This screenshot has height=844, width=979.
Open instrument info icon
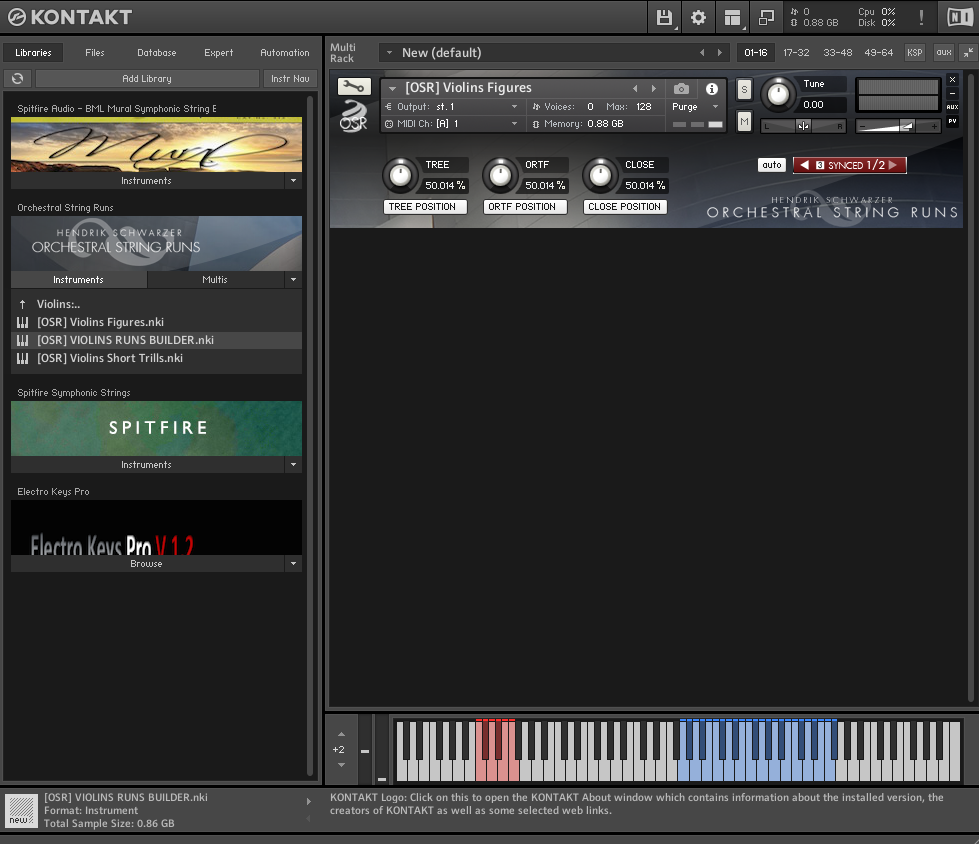click(x=711, y=89)
